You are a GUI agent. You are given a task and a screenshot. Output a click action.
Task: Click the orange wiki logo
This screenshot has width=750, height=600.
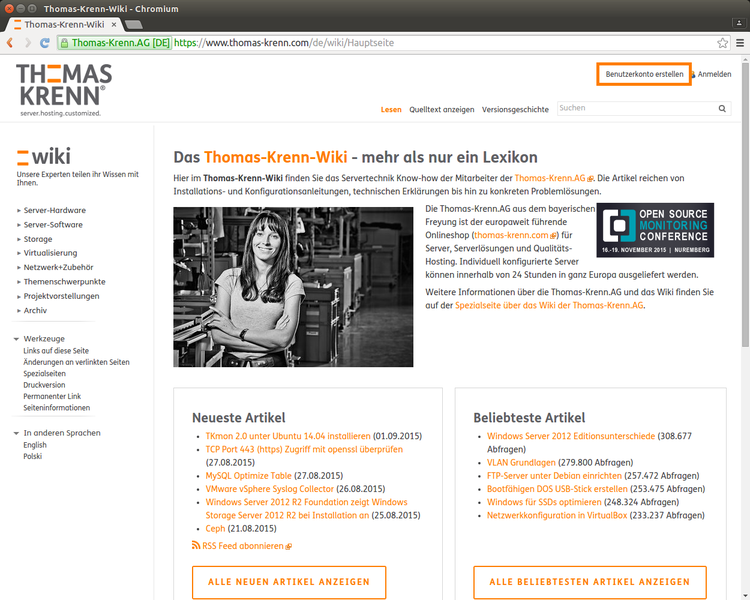[x=44, y=156]
